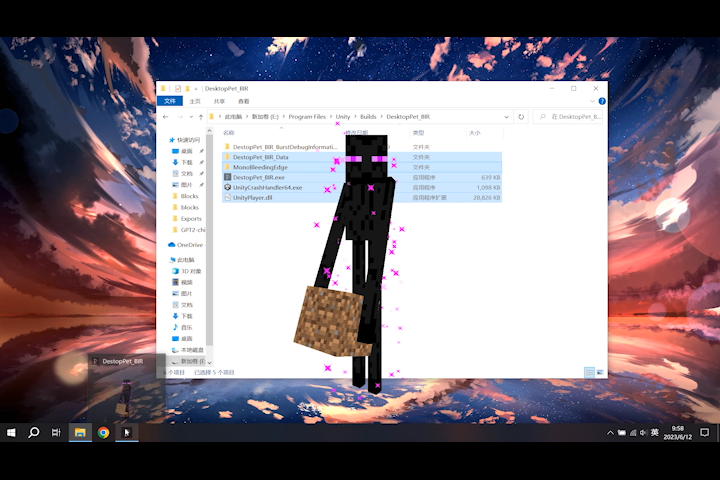This screenshot has height=480, width=720.
Task: Go to Unity in the address breadcrumb
Action: click(x=343, y=117)
